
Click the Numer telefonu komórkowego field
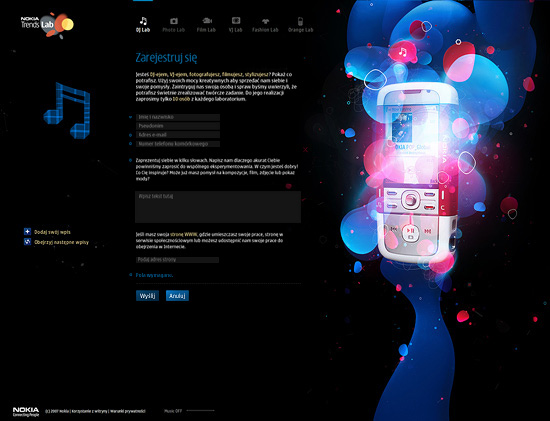coord(178,144)
